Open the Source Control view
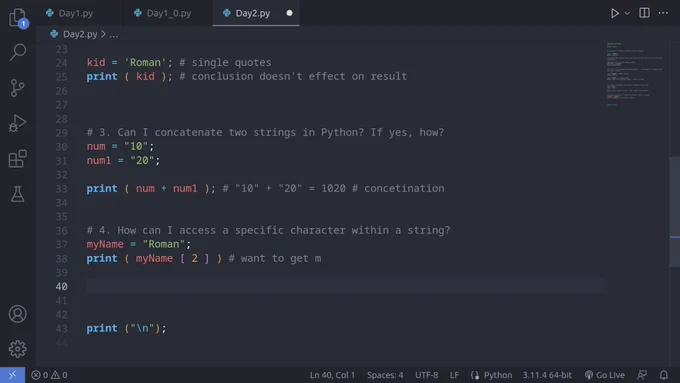The image size is (680, 383). point(17,88)
